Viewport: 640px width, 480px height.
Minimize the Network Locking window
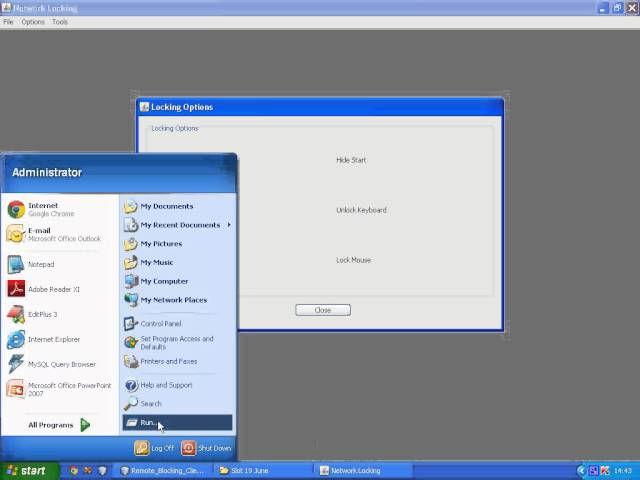[x=603, y=8]
